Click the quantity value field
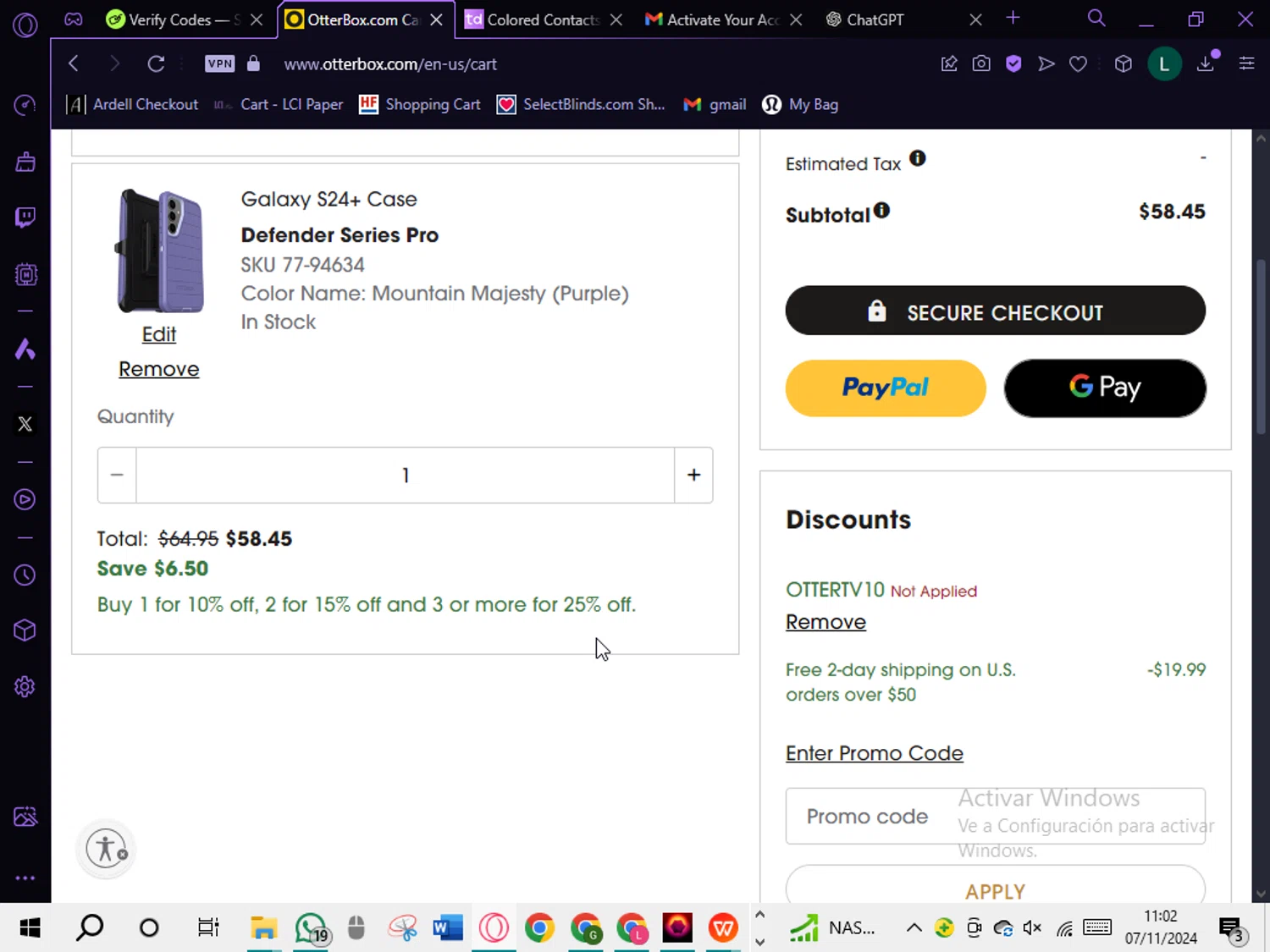 [406, 475]
